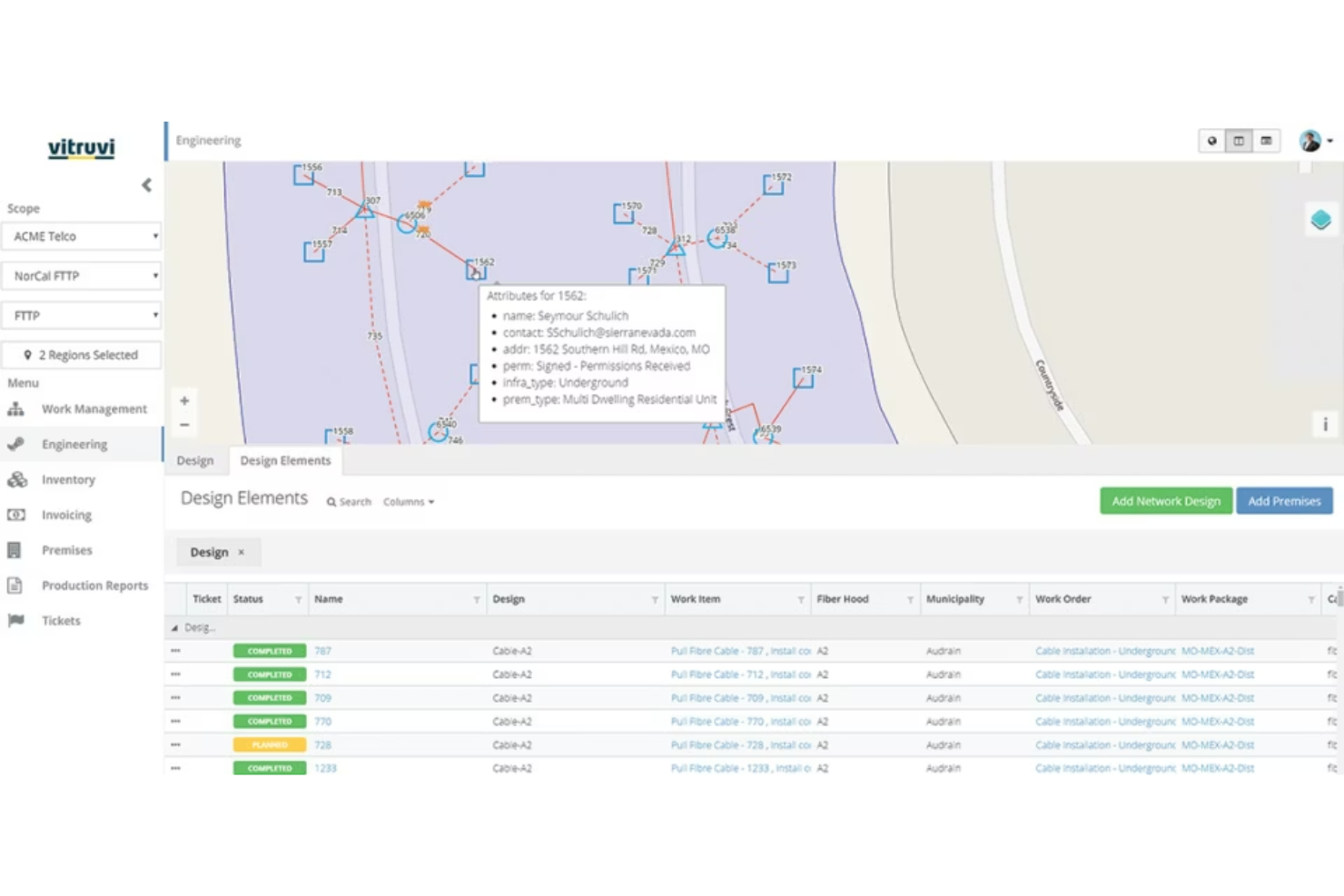
Task: Switch to the Design tab
Action: [x=194, y=460]
